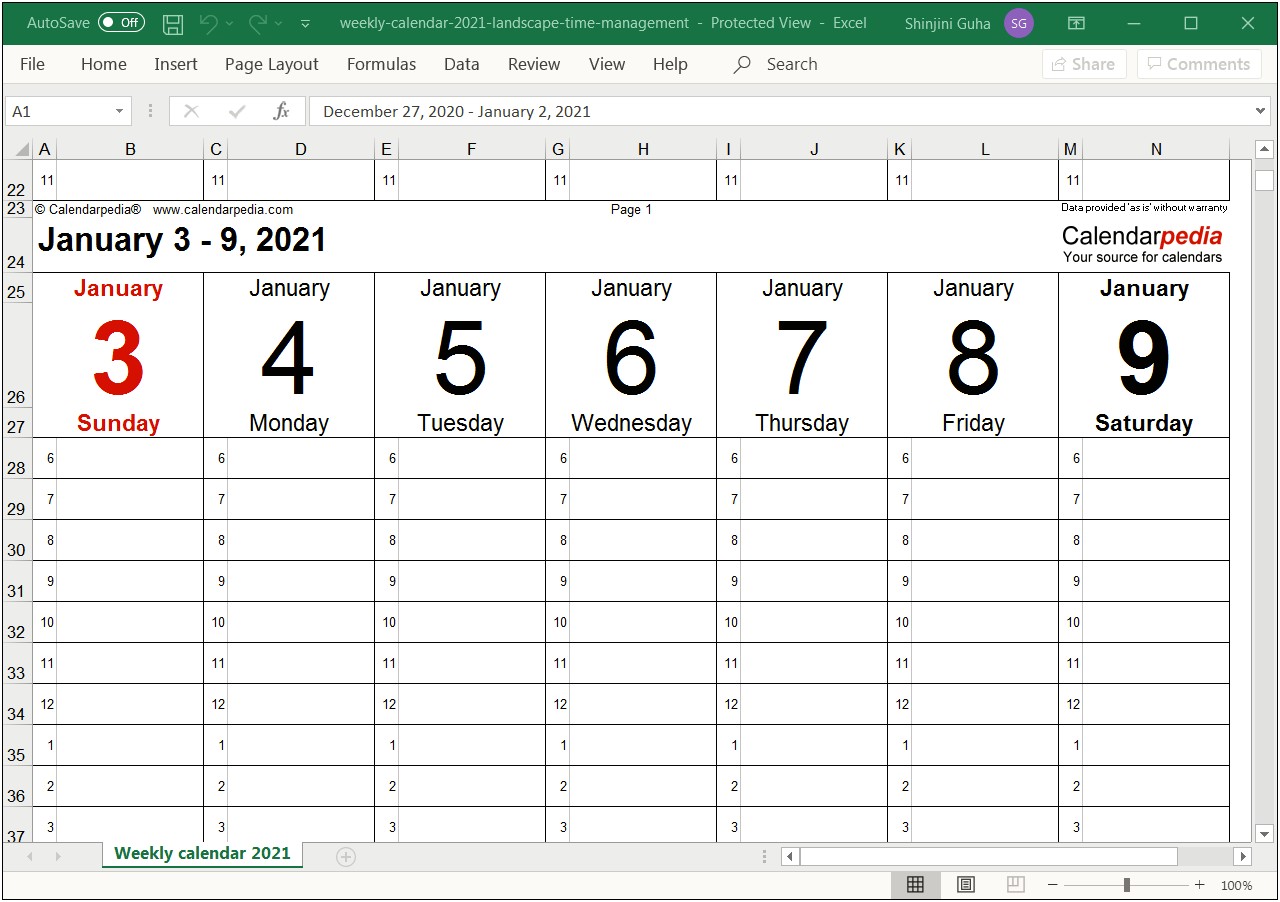Click previous sheet navigation arrow
1280x902 pixels.
coord(30,857)
